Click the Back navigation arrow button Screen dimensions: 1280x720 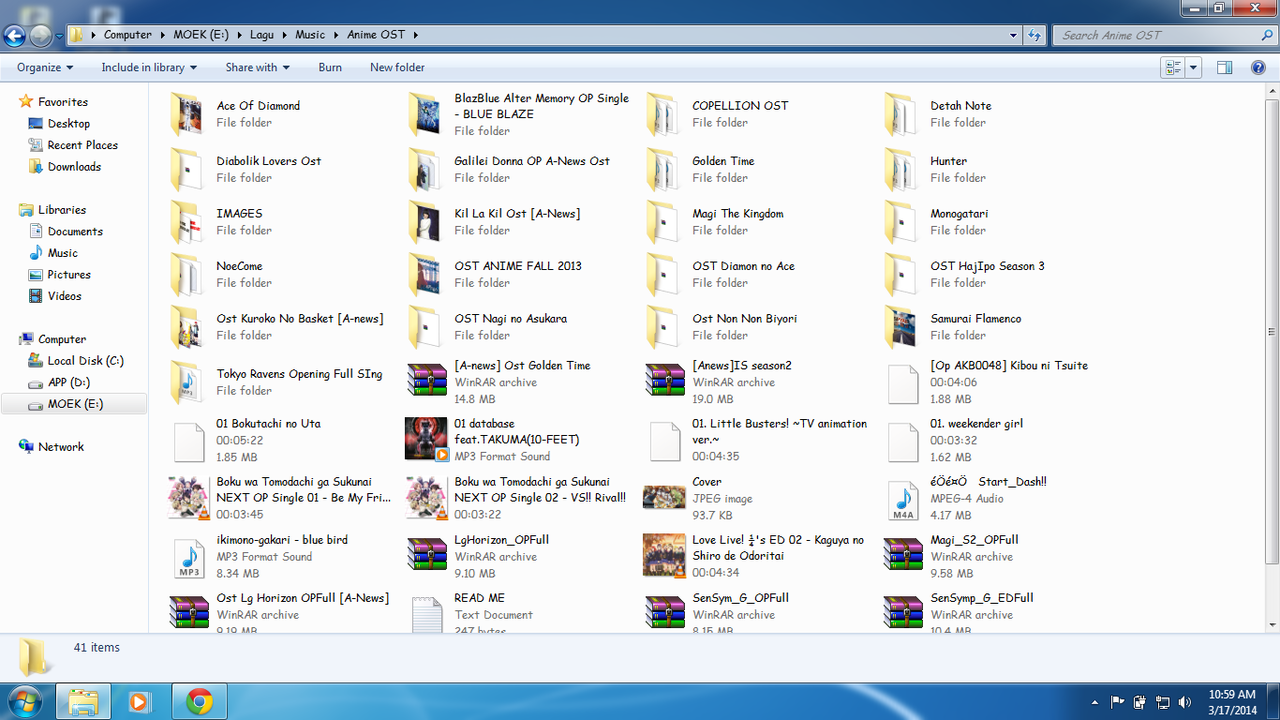pyautogui.click(x=14, y=35)
